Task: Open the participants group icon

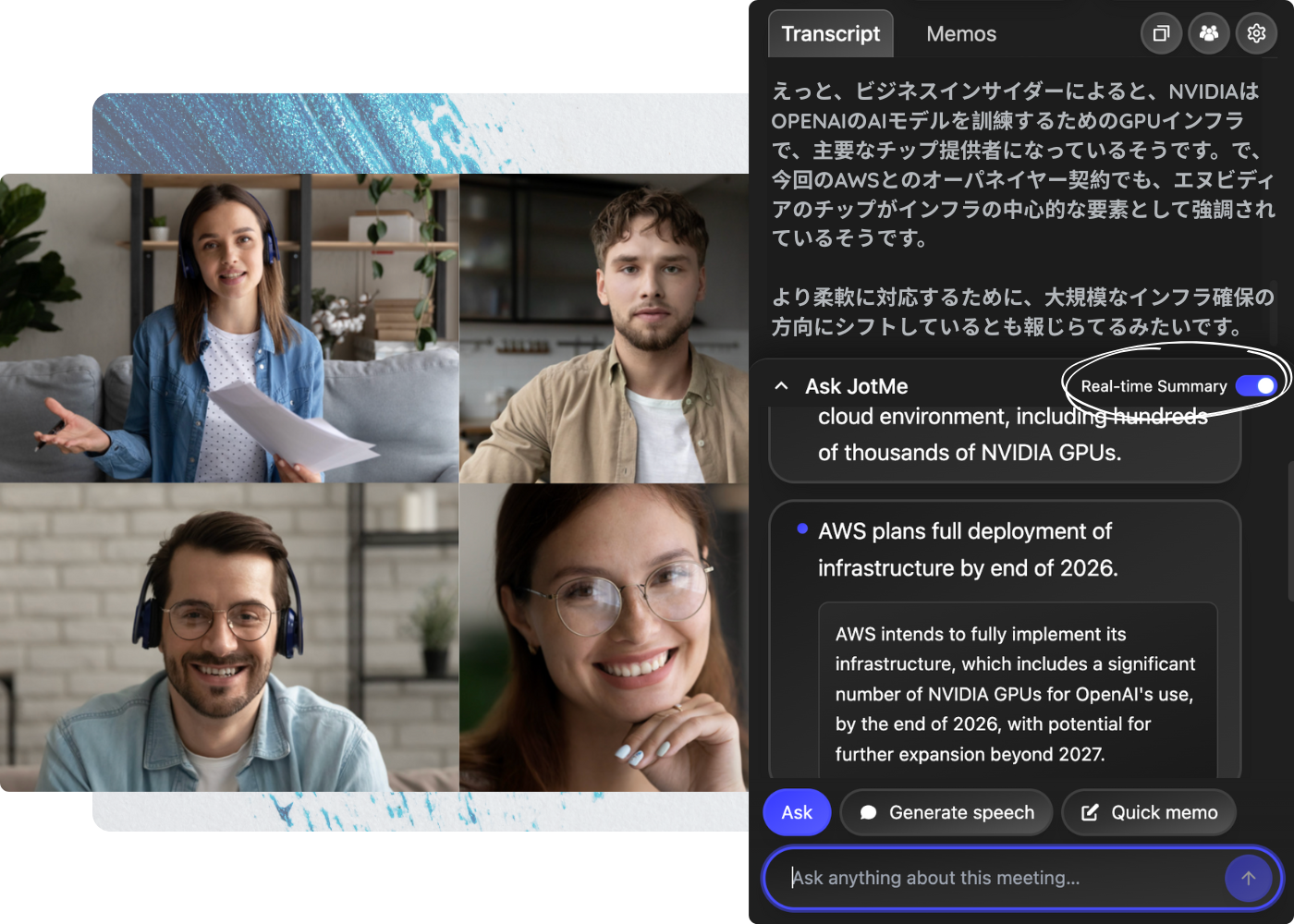Action: [1209, 33]
